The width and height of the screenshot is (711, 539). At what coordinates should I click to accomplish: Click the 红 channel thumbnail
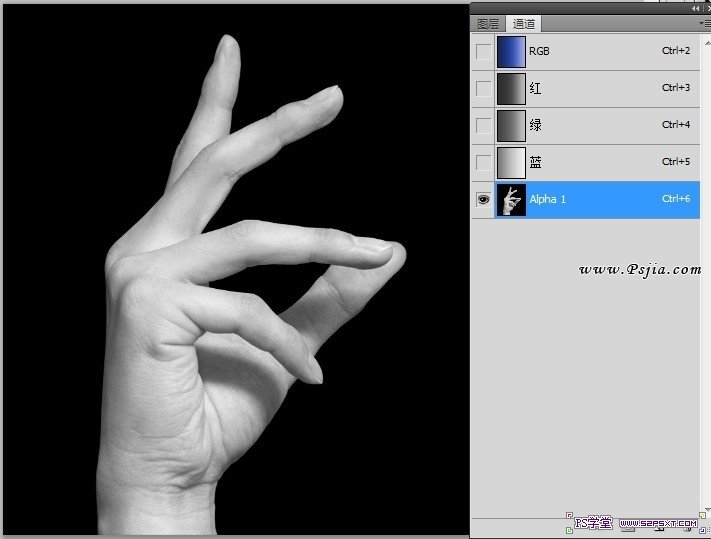click(x=511, y=89)
